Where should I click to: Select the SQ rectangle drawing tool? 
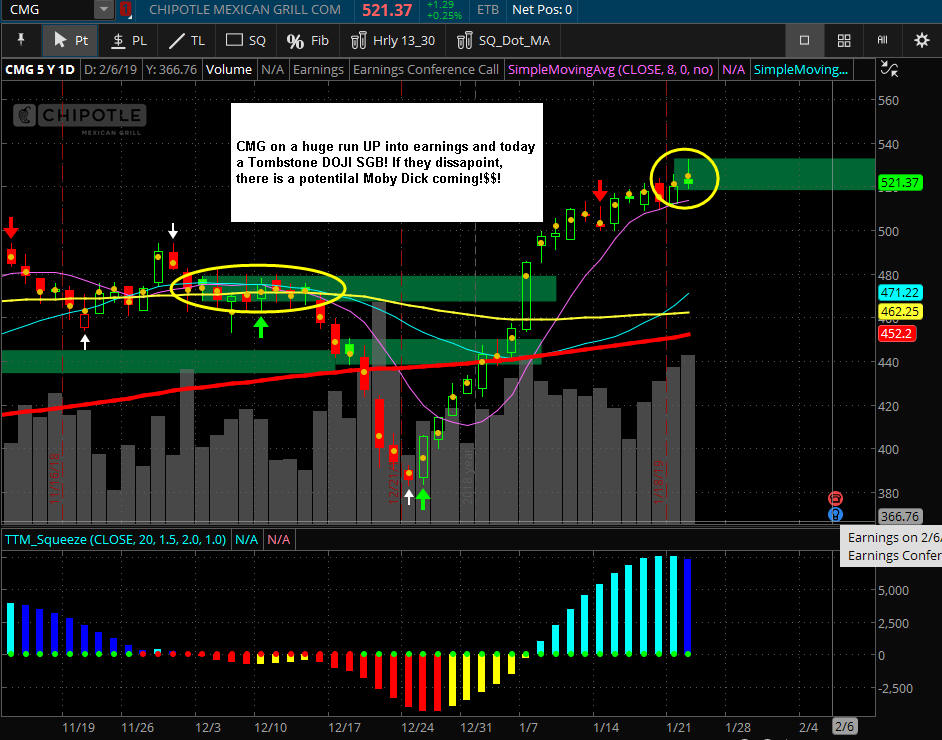(x=245, y=40)
